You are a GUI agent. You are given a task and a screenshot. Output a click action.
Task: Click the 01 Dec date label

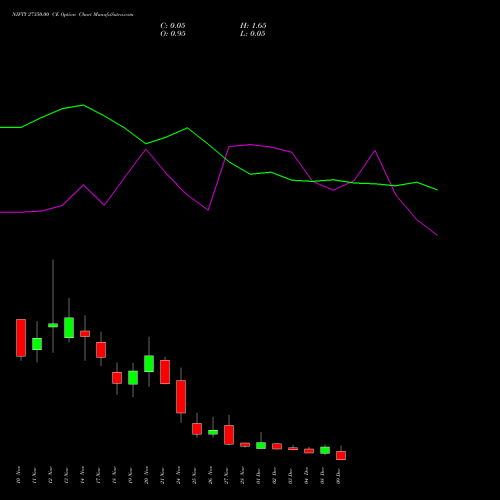pyautogui.click(x=258, y=475)
